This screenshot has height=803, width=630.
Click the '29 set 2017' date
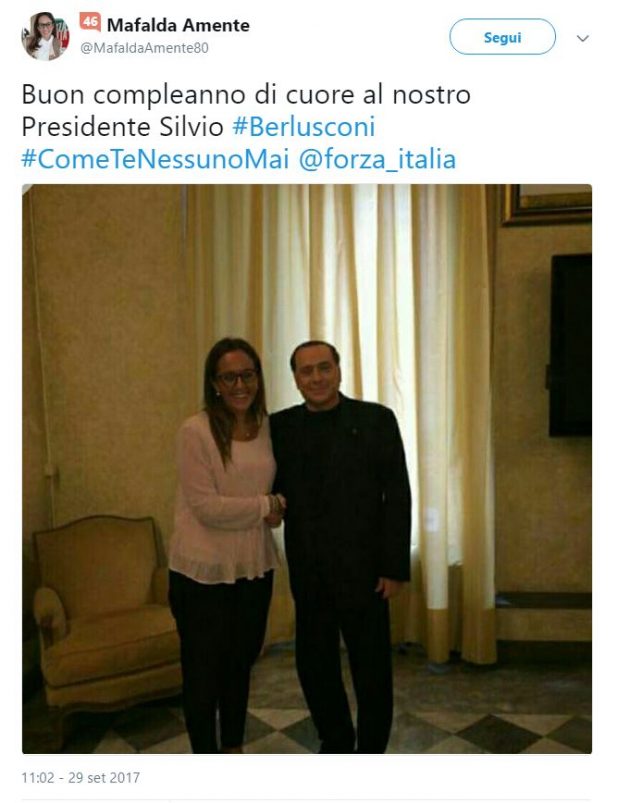pyautogui.click(x=103, y=777)
